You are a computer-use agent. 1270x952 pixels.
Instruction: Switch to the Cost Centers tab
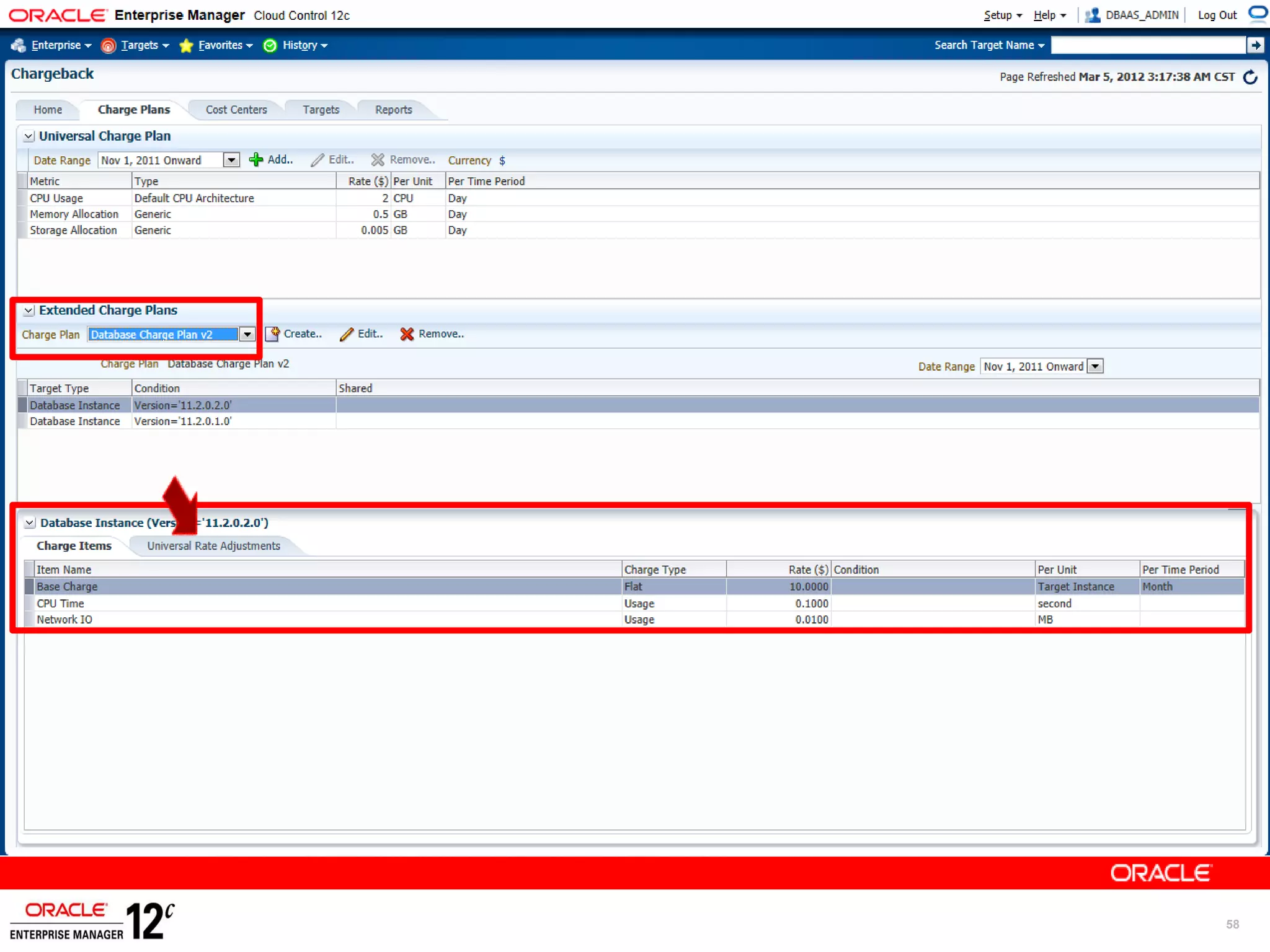[236, 110]
